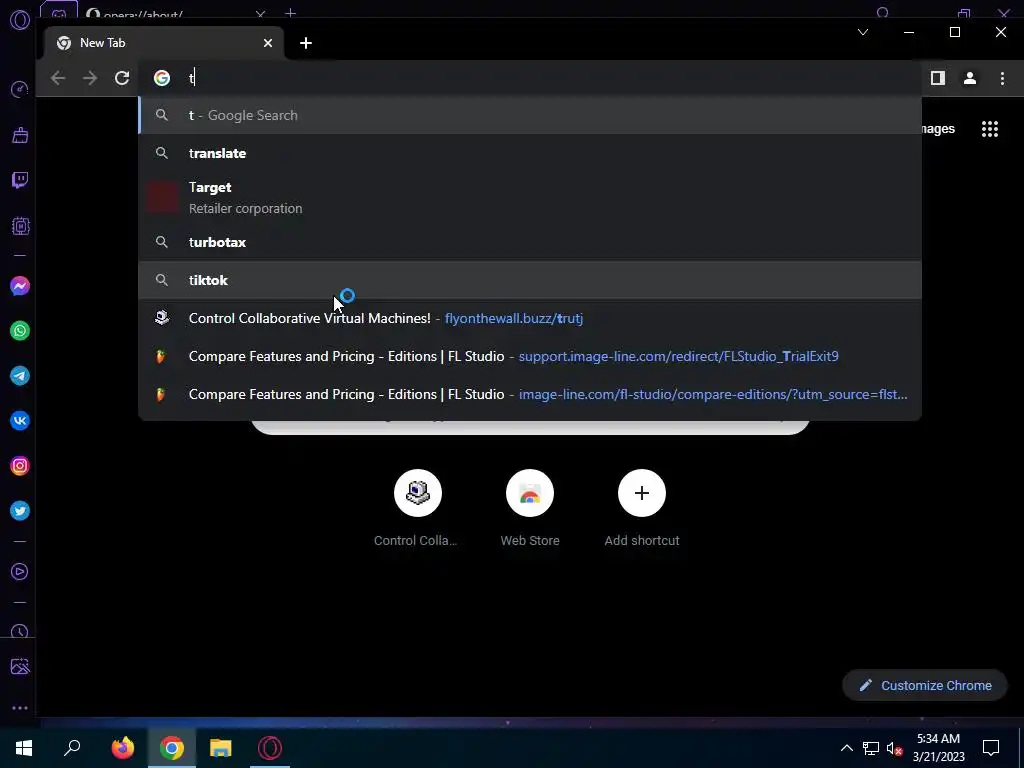Open Messenger in Opera's sidebar
Screen dimensions: 1024x768
tap(20, 286)
